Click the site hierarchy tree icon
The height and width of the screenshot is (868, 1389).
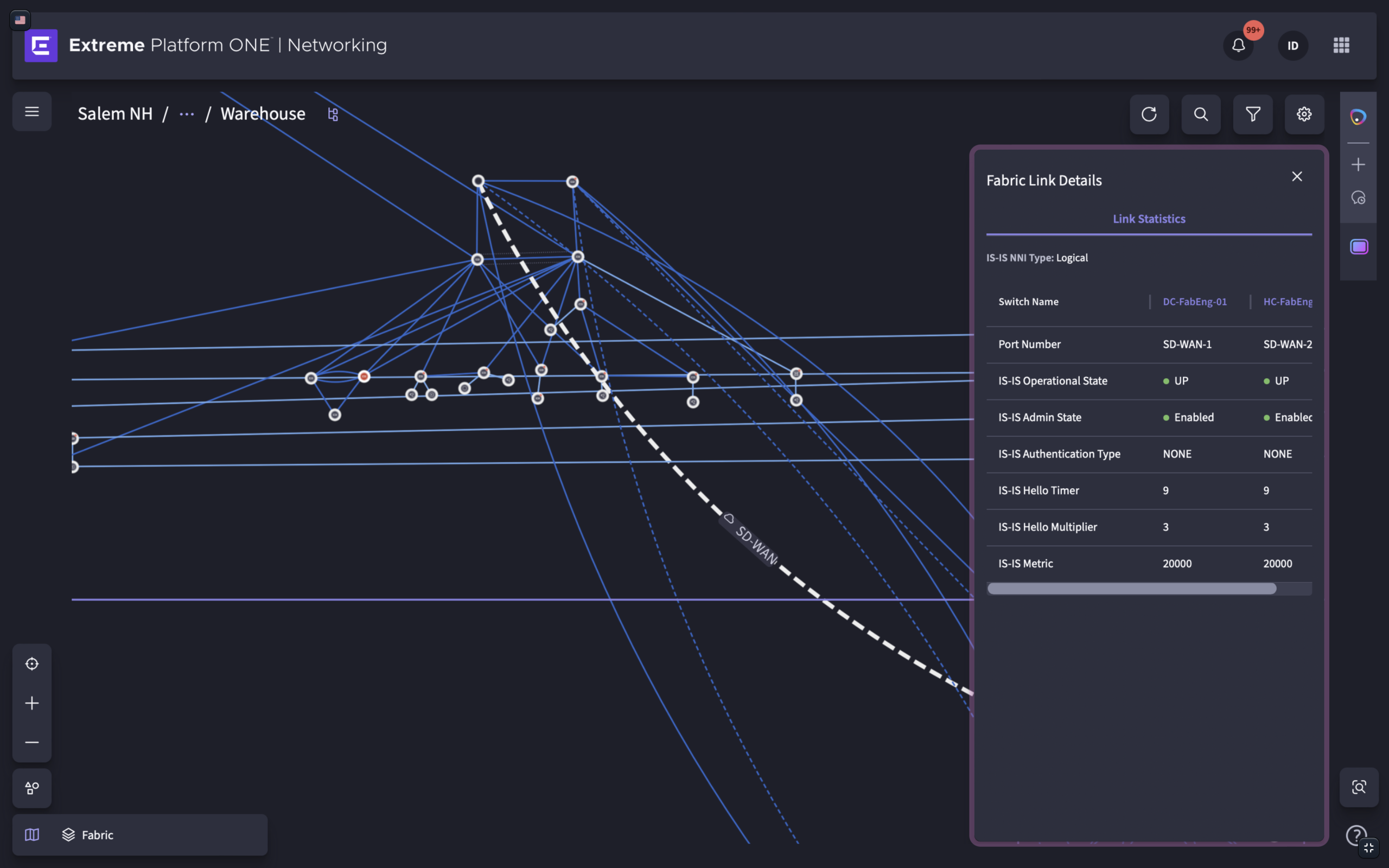click(333, 114)
